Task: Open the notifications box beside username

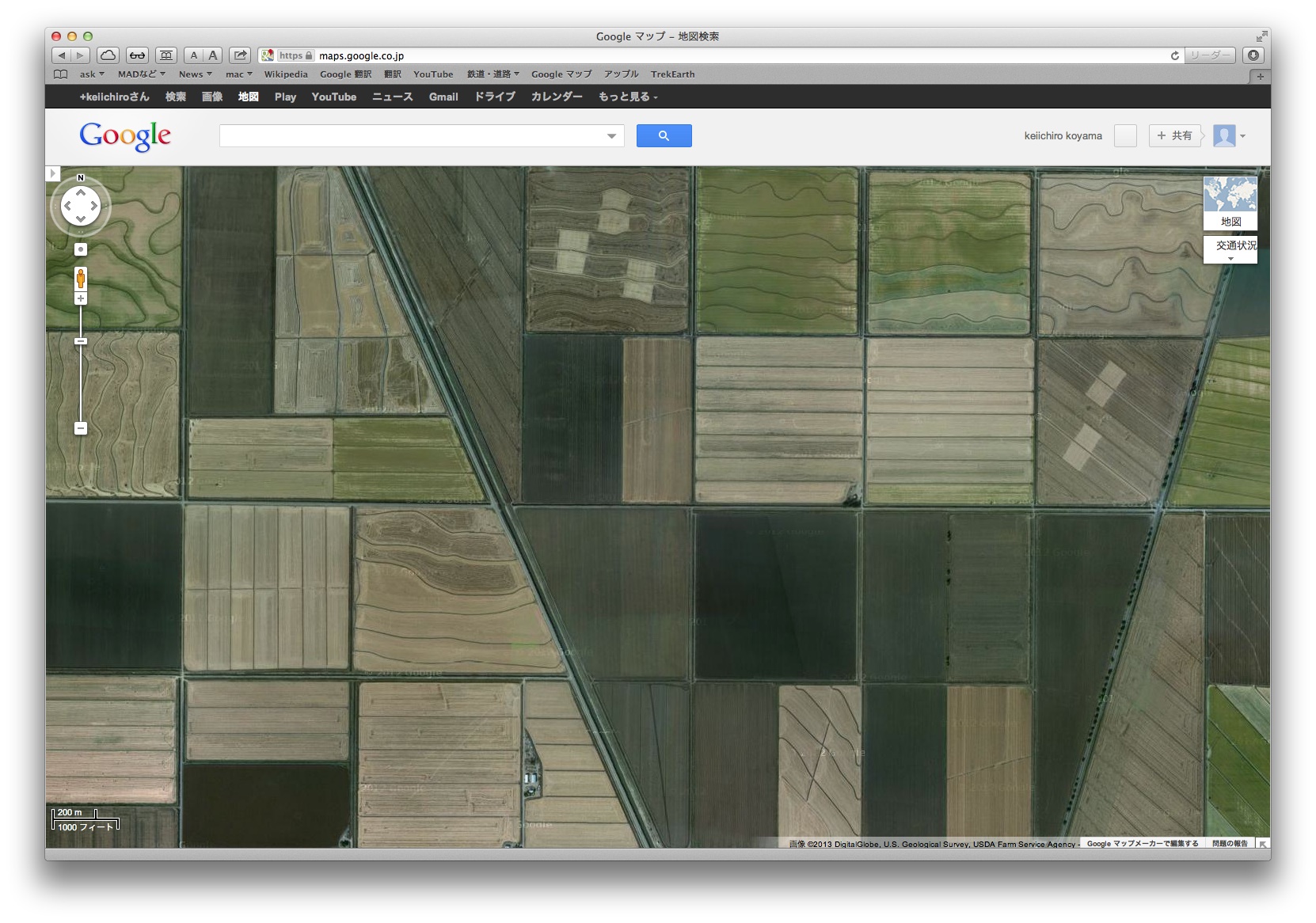Action: [1125, 136]
